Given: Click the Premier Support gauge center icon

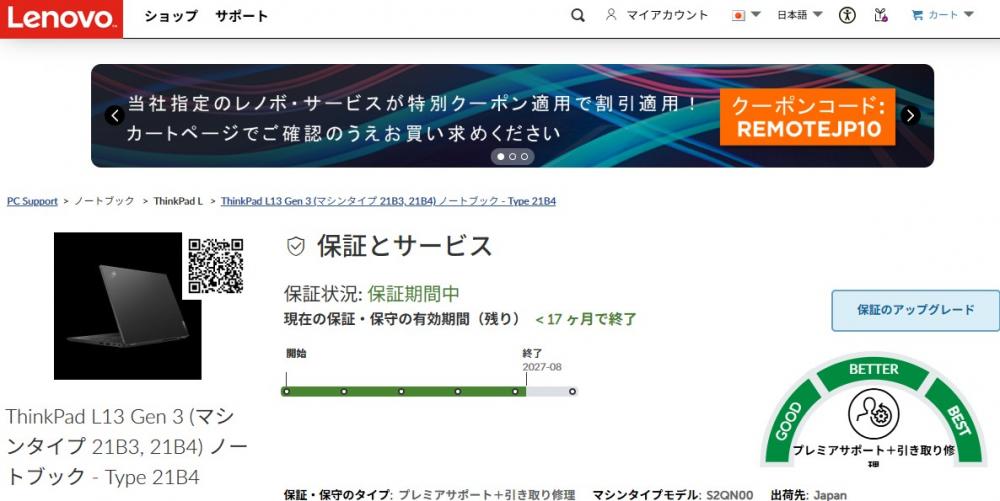Looking at the screenshot, I should click(x=873, y=414).
